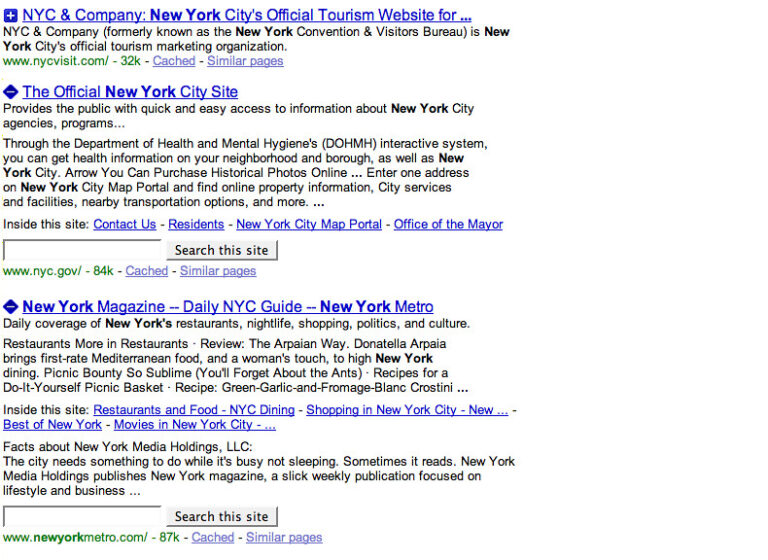Open Residents link inside nyc.gov
This screenshot has height=560, width=768.
[196, 224]
